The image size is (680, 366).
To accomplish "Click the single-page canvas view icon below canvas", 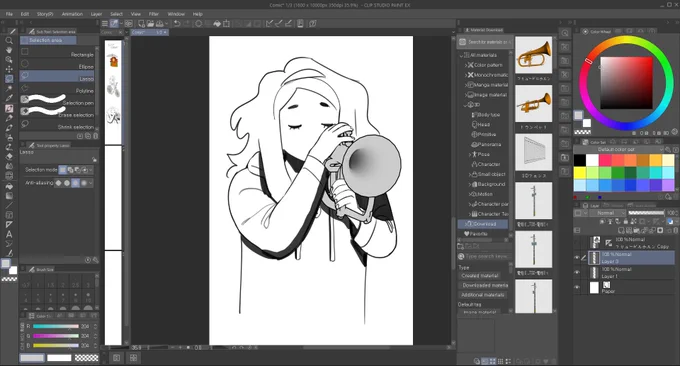I will 116,358.
